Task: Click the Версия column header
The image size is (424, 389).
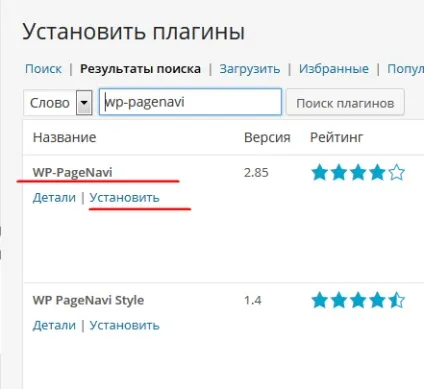Action: pyautogui.click(x=267, y=137)
